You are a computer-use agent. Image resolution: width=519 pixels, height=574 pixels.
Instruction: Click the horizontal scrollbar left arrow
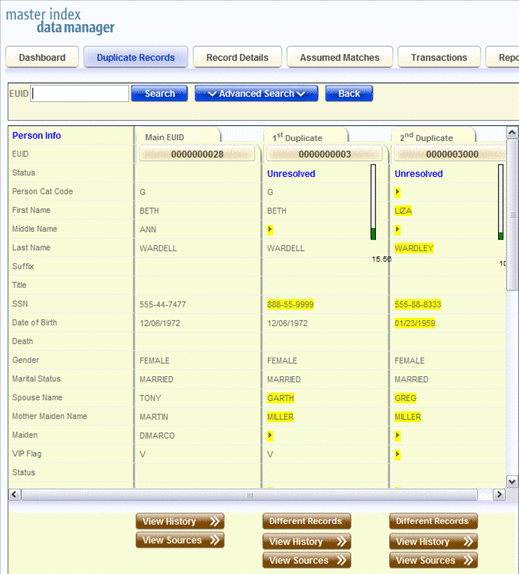[14, 495]
